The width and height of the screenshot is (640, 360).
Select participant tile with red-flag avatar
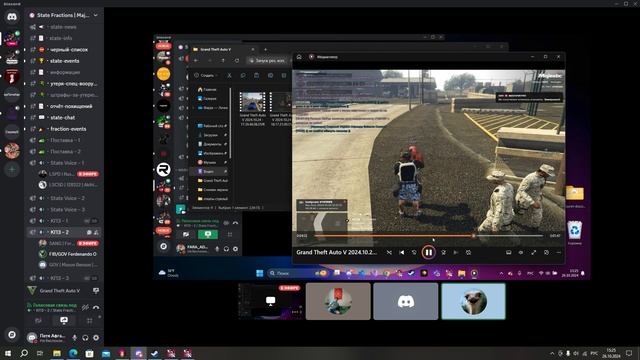[x=338, y=302]
